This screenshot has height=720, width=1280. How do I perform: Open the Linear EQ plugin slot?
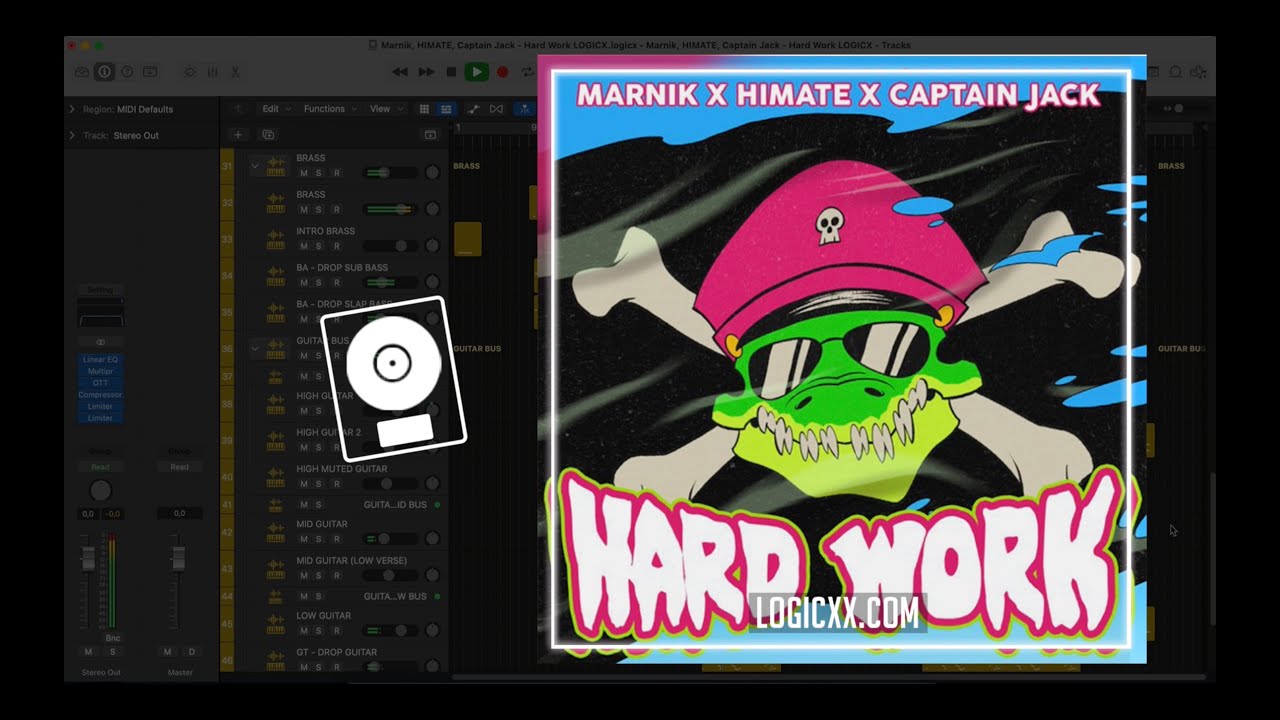pos(100,359)
